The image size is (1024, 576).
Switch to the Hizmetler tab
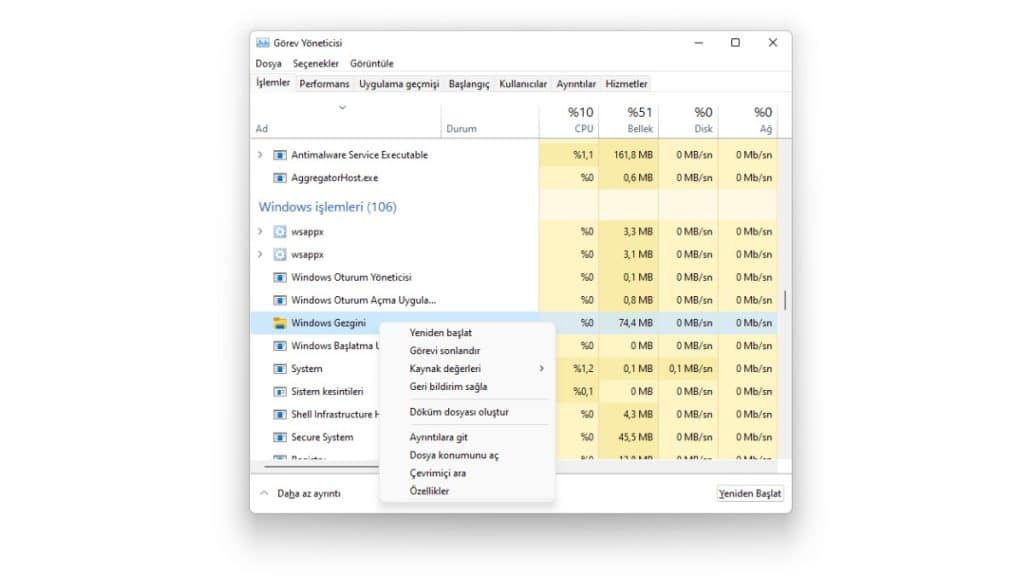626,83
